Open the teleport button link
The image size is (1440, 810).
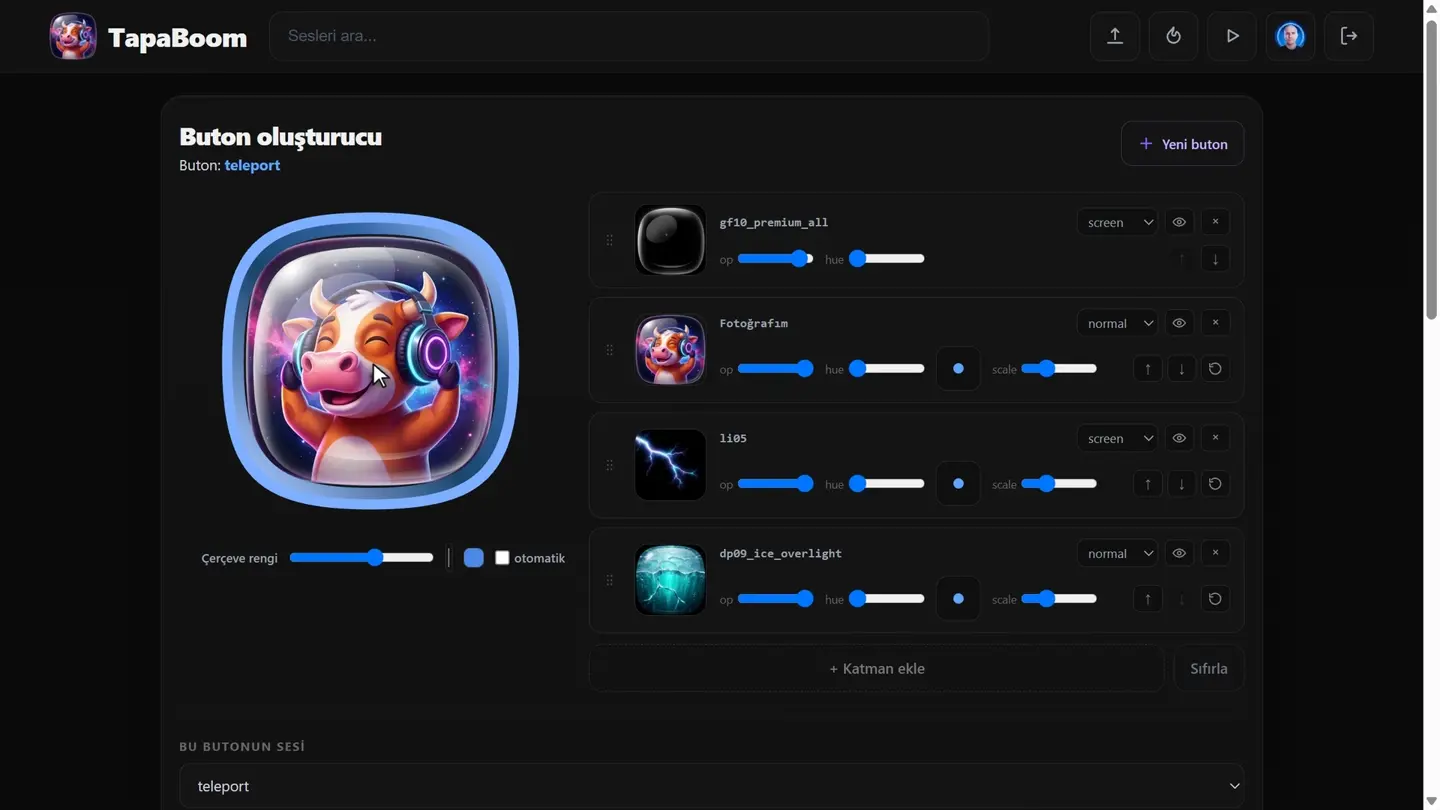coord(252,165)
